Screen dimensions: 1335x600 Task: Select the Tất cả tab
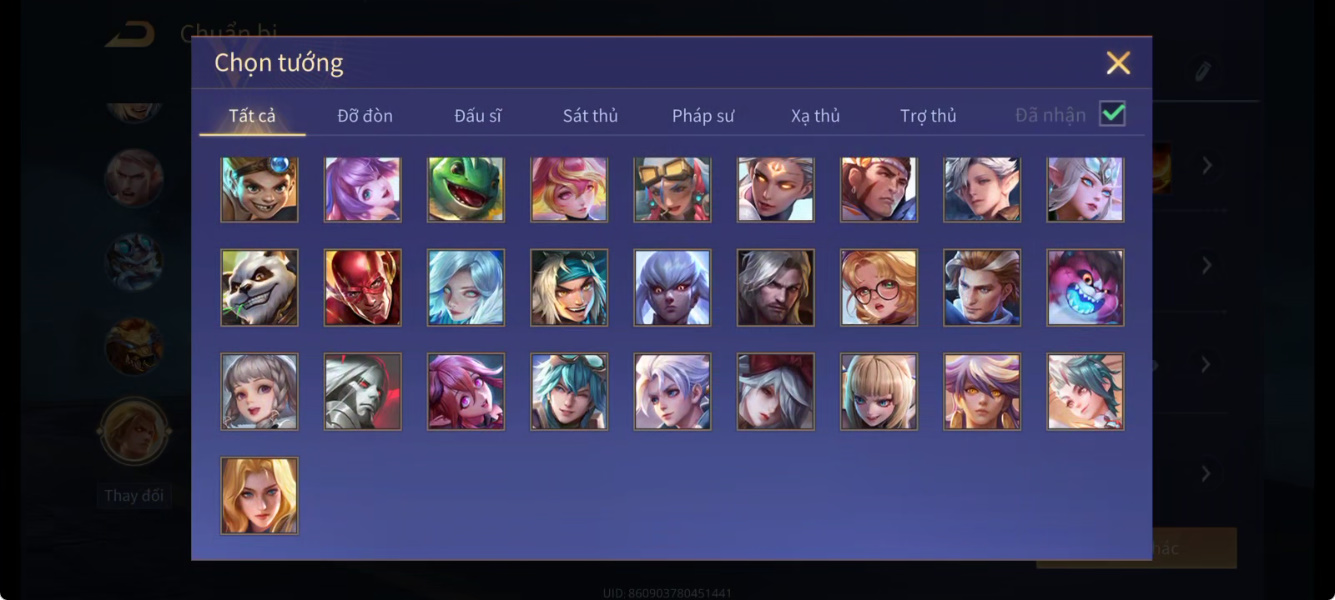click(252, 116)
